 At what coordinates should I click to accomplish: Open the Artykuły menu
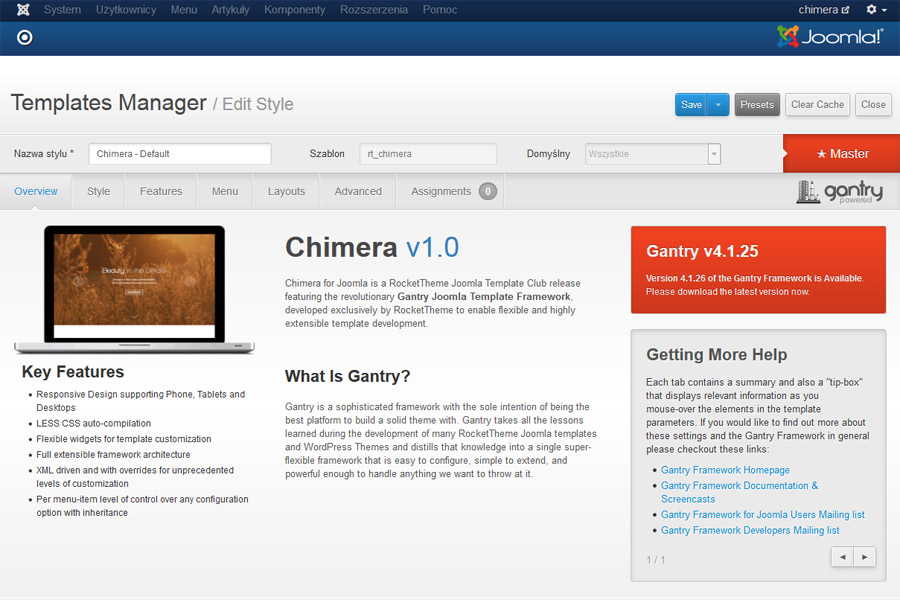230,10
